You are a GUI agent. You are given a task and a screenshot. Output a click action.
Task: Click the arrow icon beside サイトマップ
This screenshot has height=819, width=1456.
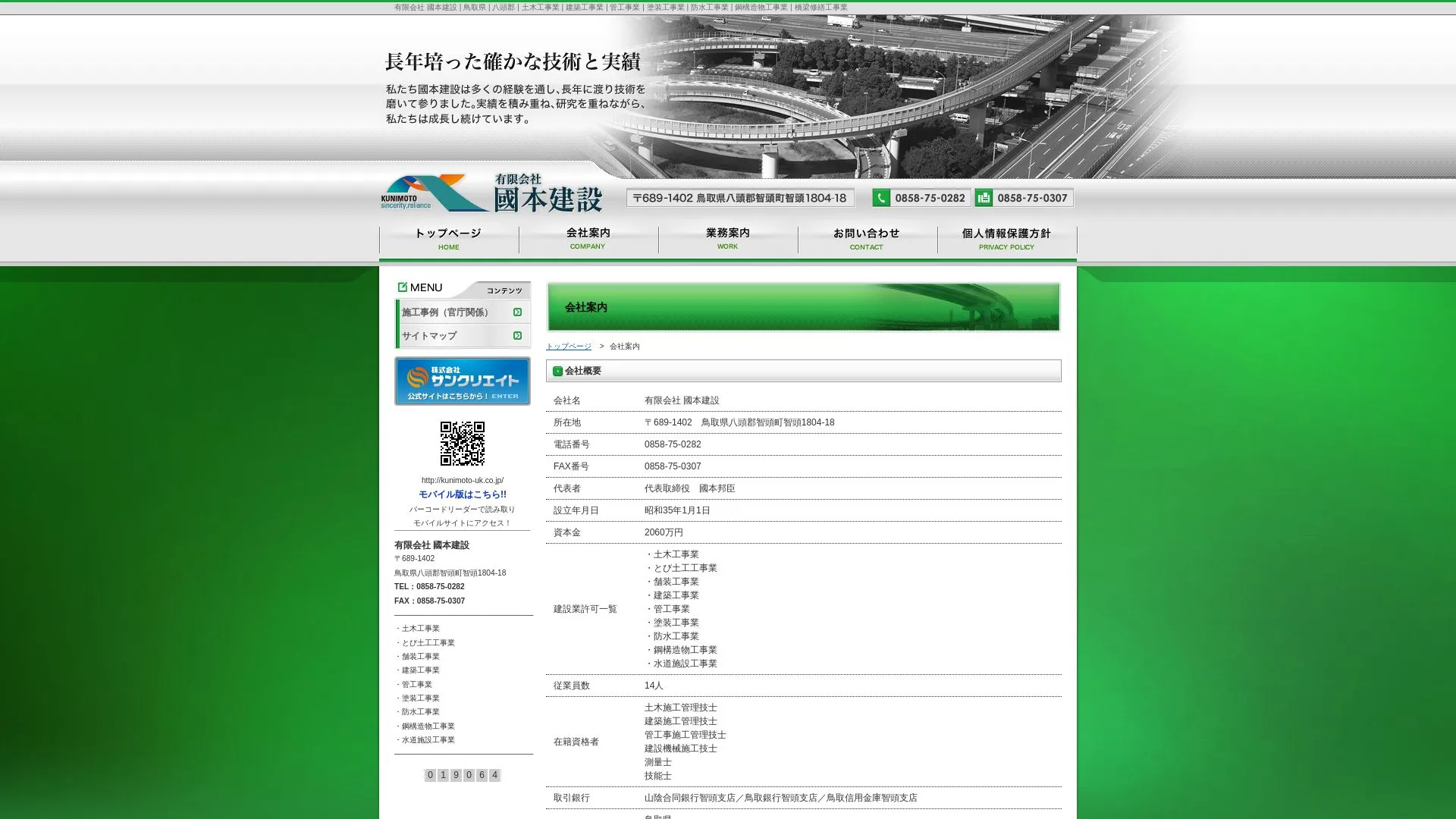point(517,335)
